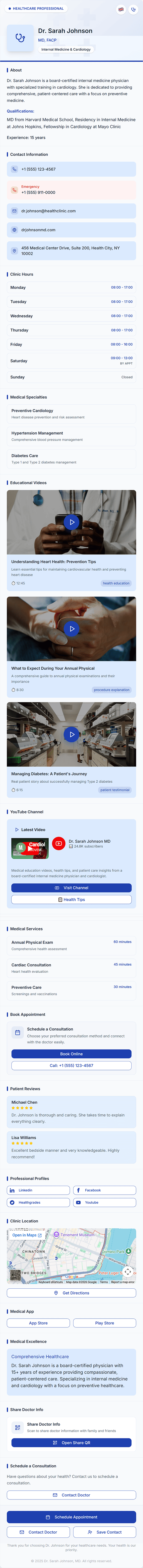Play the Annual Physical video
The width and height of the screenshot is (143, 1568).
click(x=71, y=629)
